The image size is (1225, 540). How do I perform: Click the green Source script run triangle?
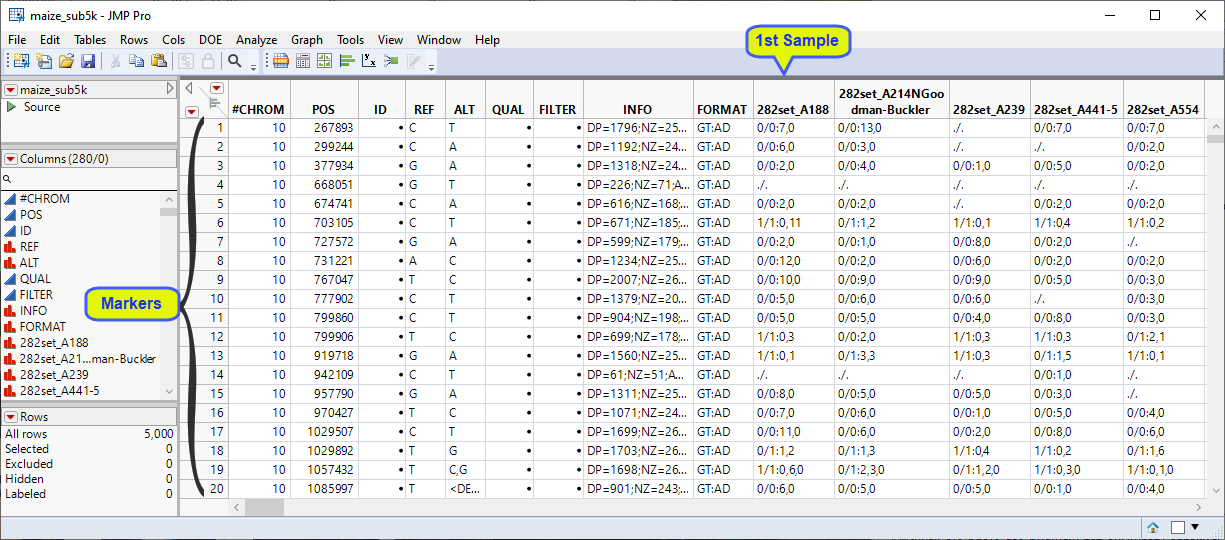point(12,107)
